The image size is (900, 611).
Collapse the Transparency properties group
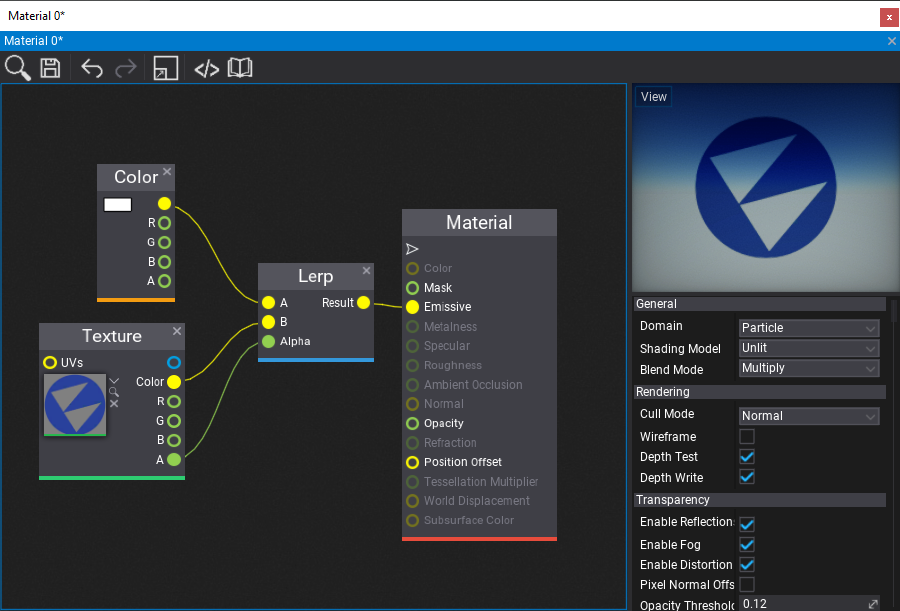pos(759,500)
